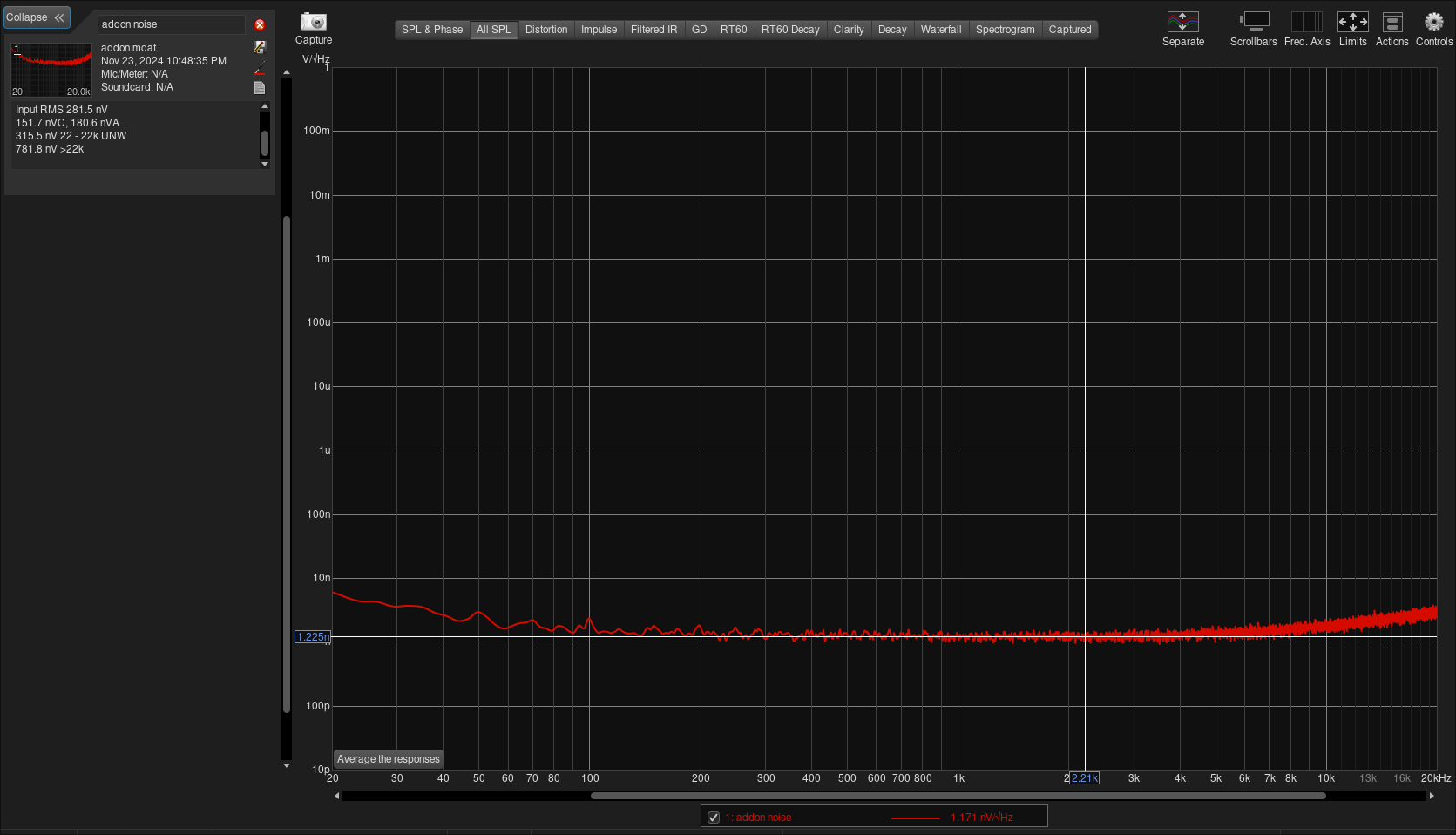Click the addon.mdat file name
The width and height of the screenshot is (1456, 835).
pos(129,48)
